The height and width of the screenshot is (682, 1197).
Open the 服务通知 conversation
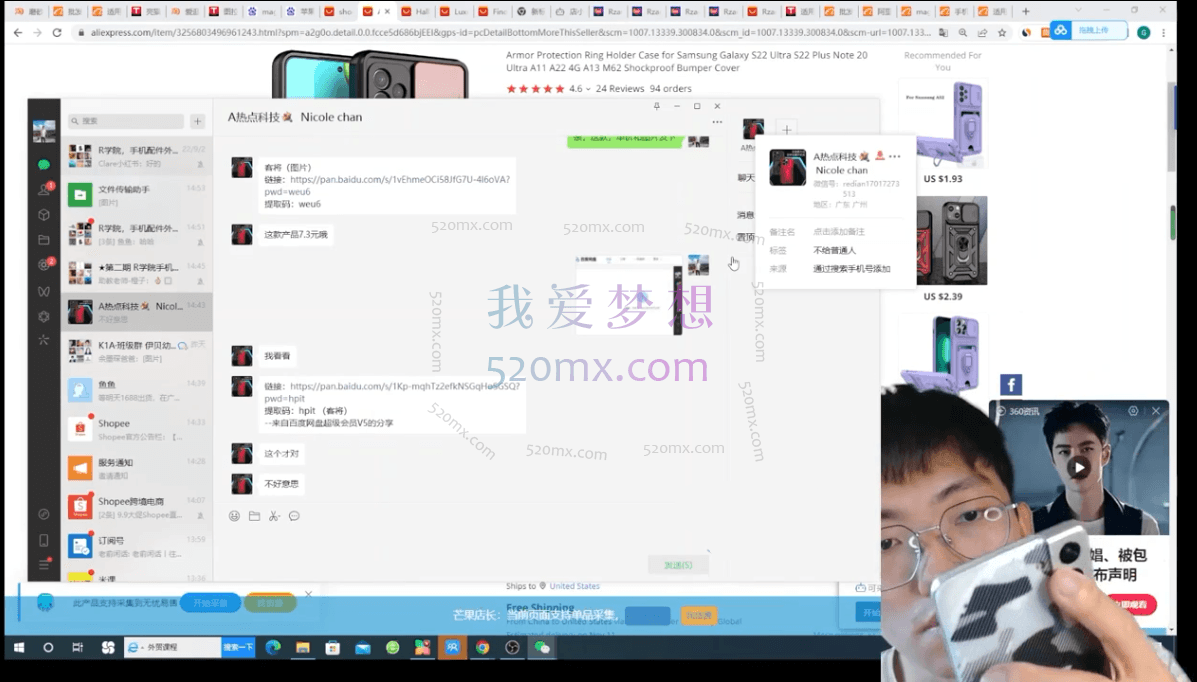click(x=137, y=468)
